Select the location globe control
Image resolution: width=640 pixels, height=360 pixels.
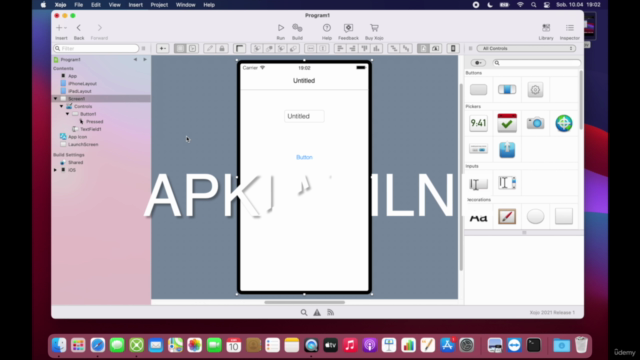point(564,123)
